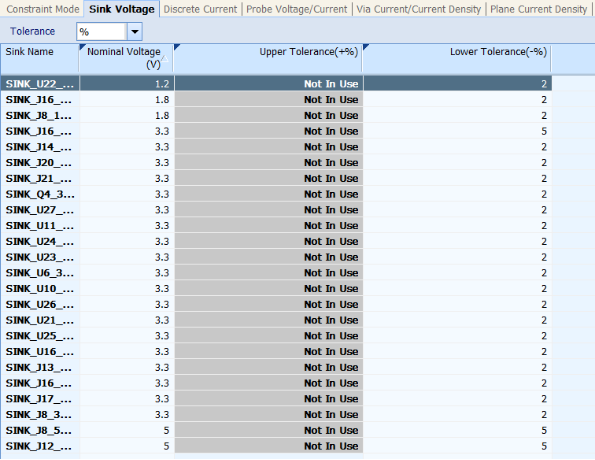This screenshot has width=595, height=460.
Task: Select the SINK_Q4_3... sink name
Action: pyautogui.click(x=40, y=194)
